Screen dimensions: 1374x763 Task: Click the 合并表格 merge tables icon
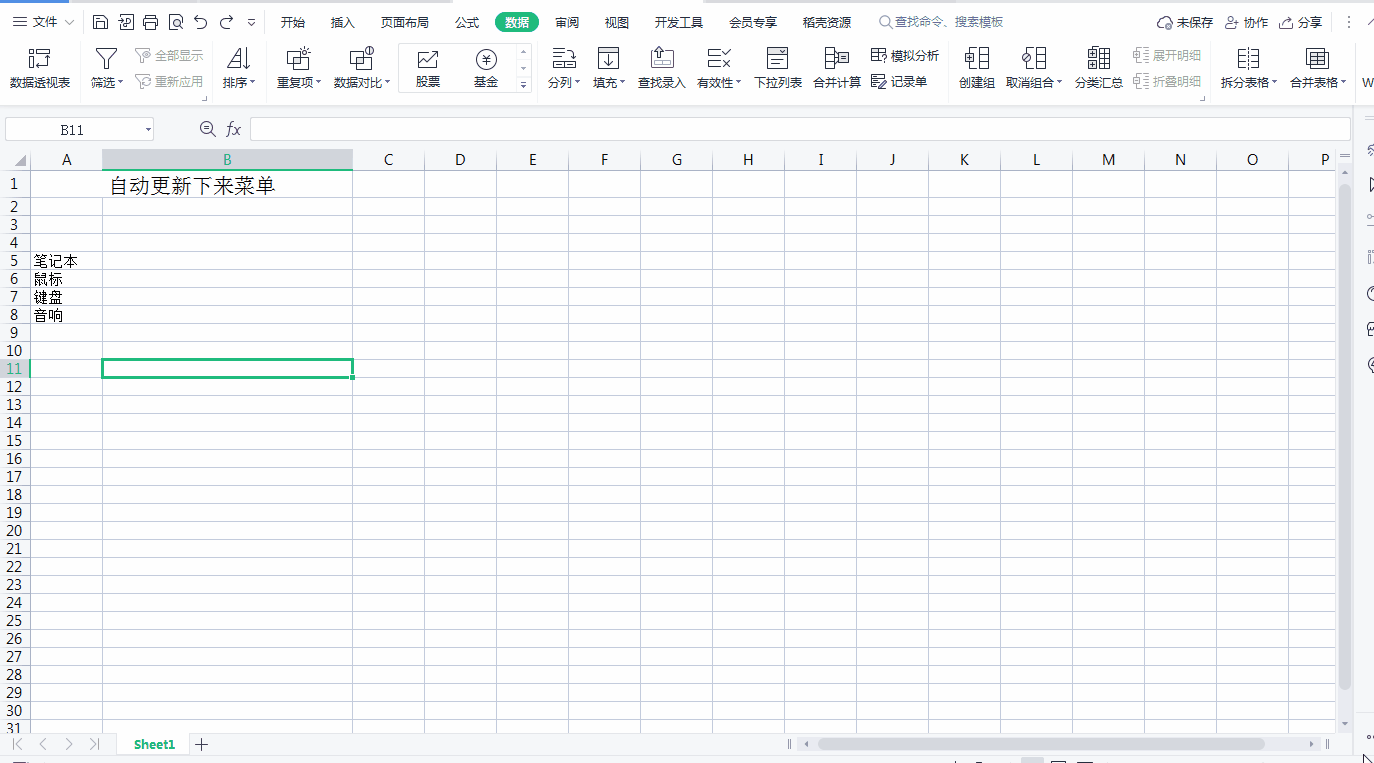[x=1318, y=59]
